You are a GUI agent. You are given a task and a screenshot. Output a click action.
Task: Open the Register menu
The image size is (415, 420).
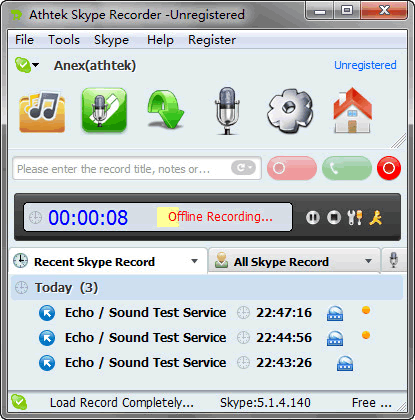click(212, 40)
